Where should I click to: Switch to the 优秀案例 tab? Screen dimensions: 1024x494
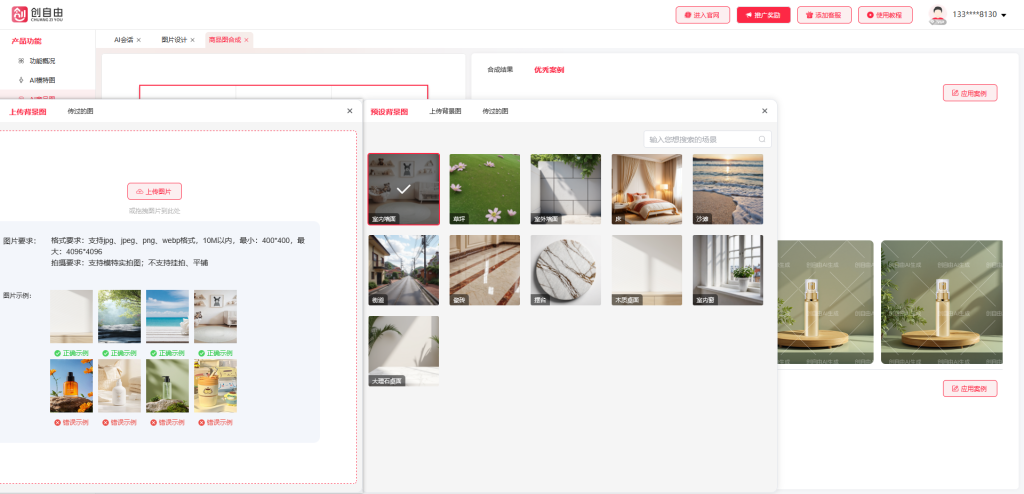tap(549, 70)
